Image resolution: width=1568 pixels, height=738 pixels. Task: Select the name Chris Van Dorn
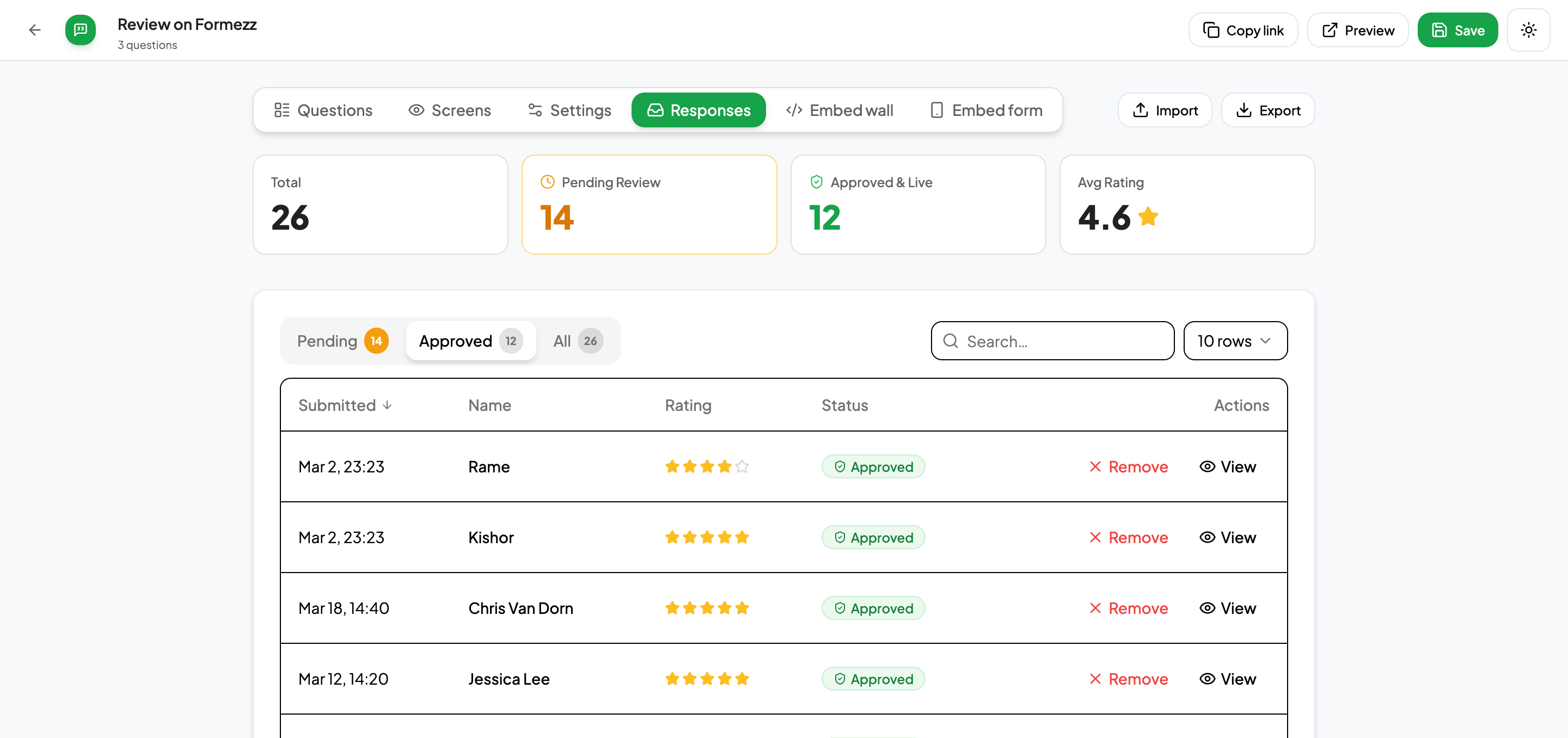coord(520,608)
